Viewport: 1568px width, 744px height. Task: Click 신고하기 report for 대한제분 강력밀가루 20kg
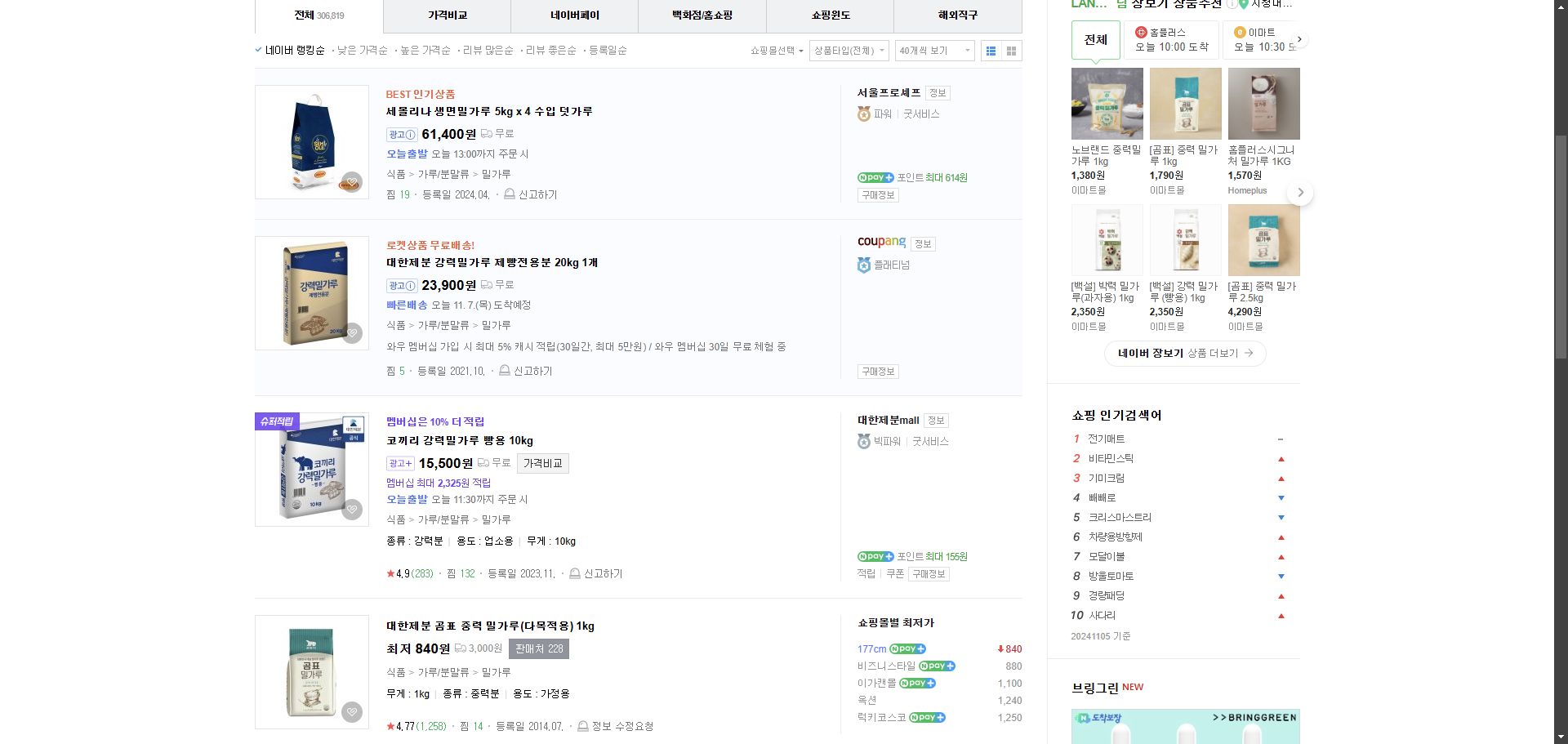coord(526,371)
